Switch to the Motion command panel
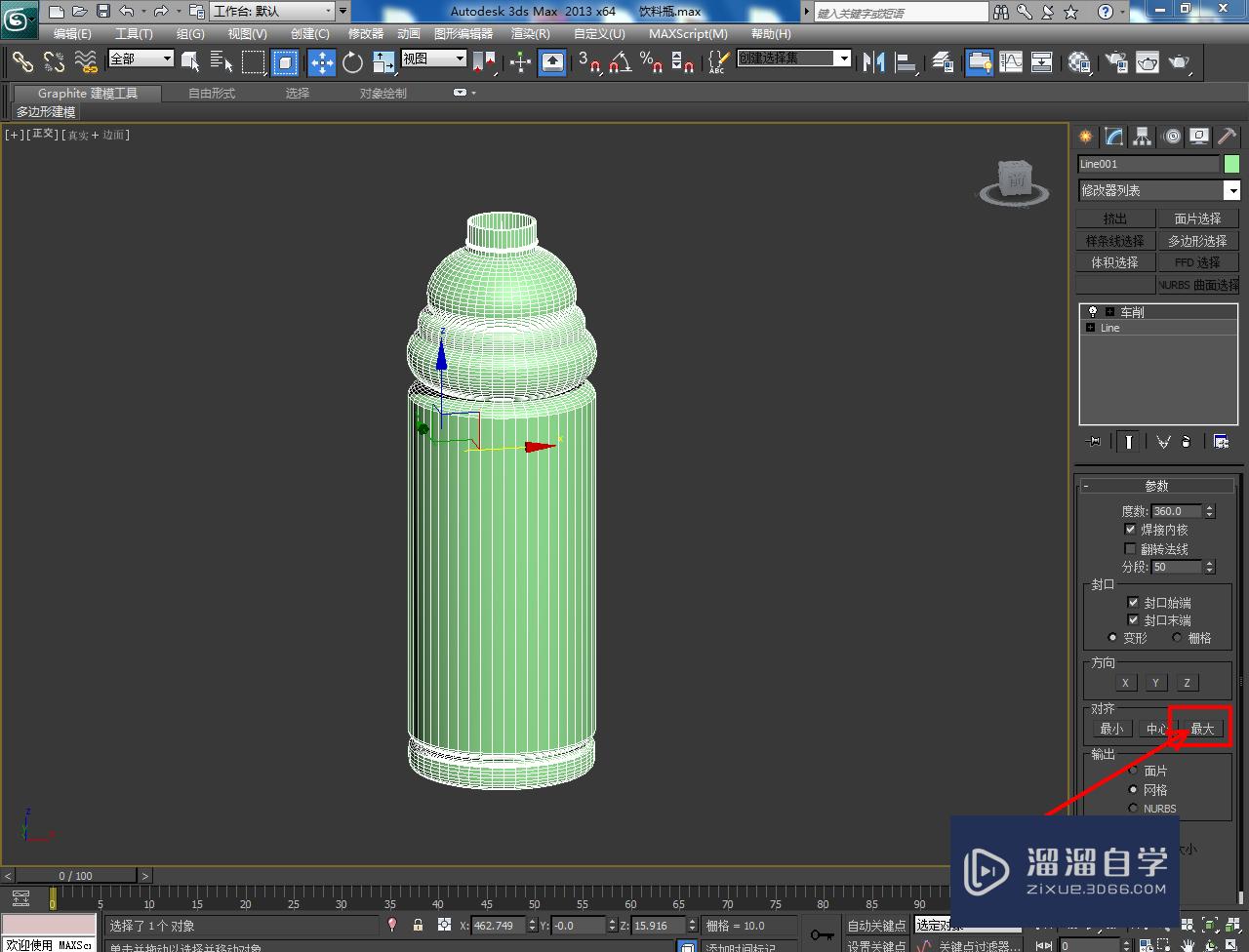The height and width of the screenshot is (952, 1249). click(1172, 137)
